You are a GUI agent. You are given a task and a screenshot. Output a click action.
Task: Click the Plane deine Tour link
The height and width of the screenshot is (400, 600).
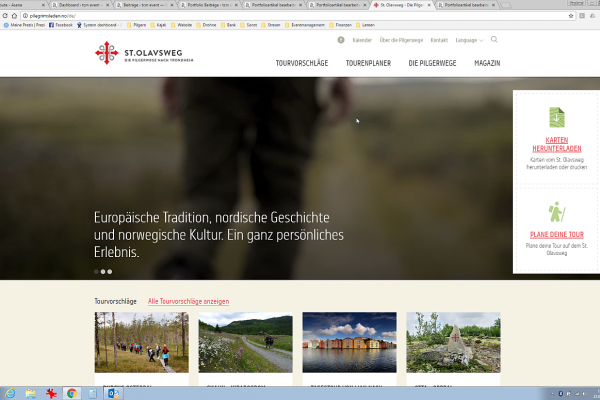click(557, 234)
